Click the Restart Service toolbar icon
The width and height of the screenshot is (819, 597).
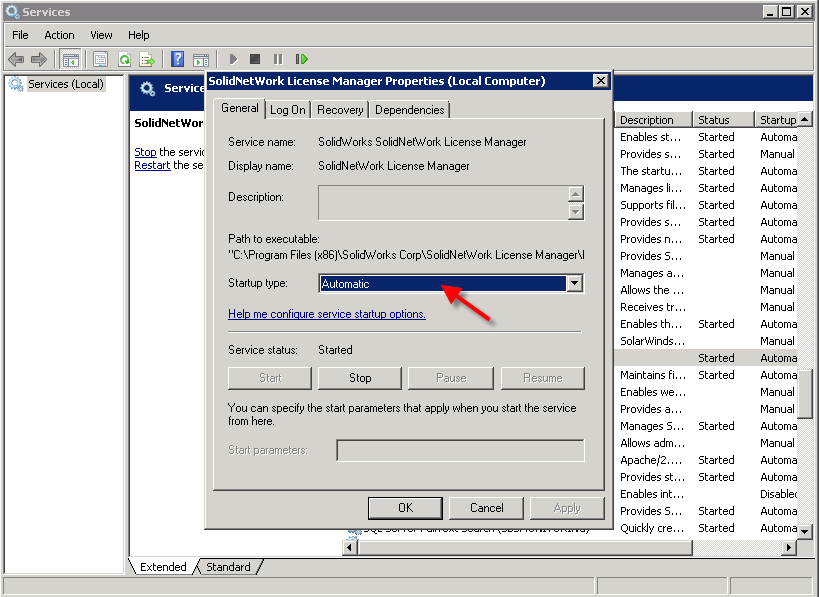pyautogui.click(x=301, y=60)
